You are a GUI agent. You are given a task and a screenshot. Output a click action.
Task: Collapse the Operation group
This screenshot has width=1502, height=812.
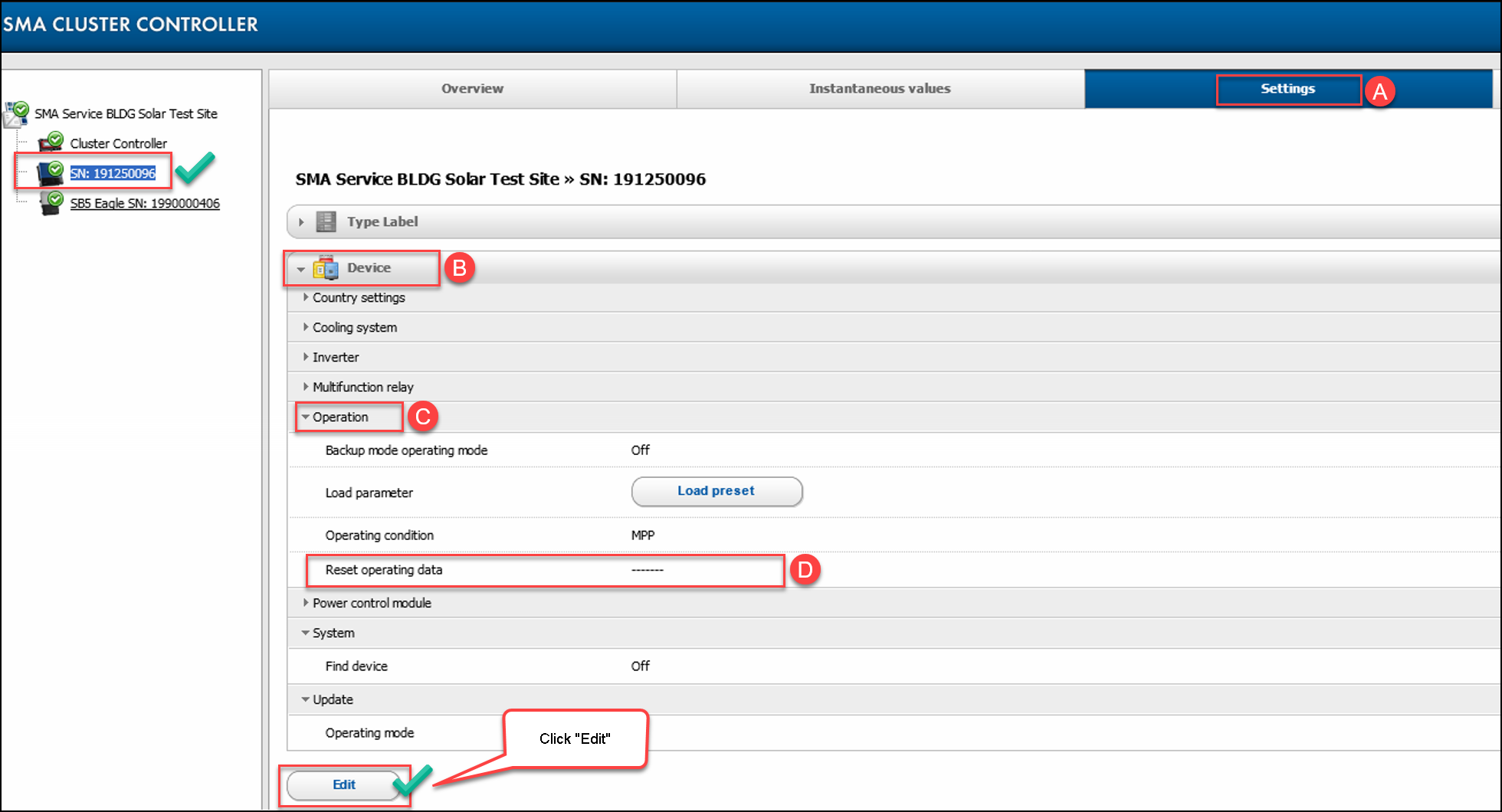(x=306, y=417)
